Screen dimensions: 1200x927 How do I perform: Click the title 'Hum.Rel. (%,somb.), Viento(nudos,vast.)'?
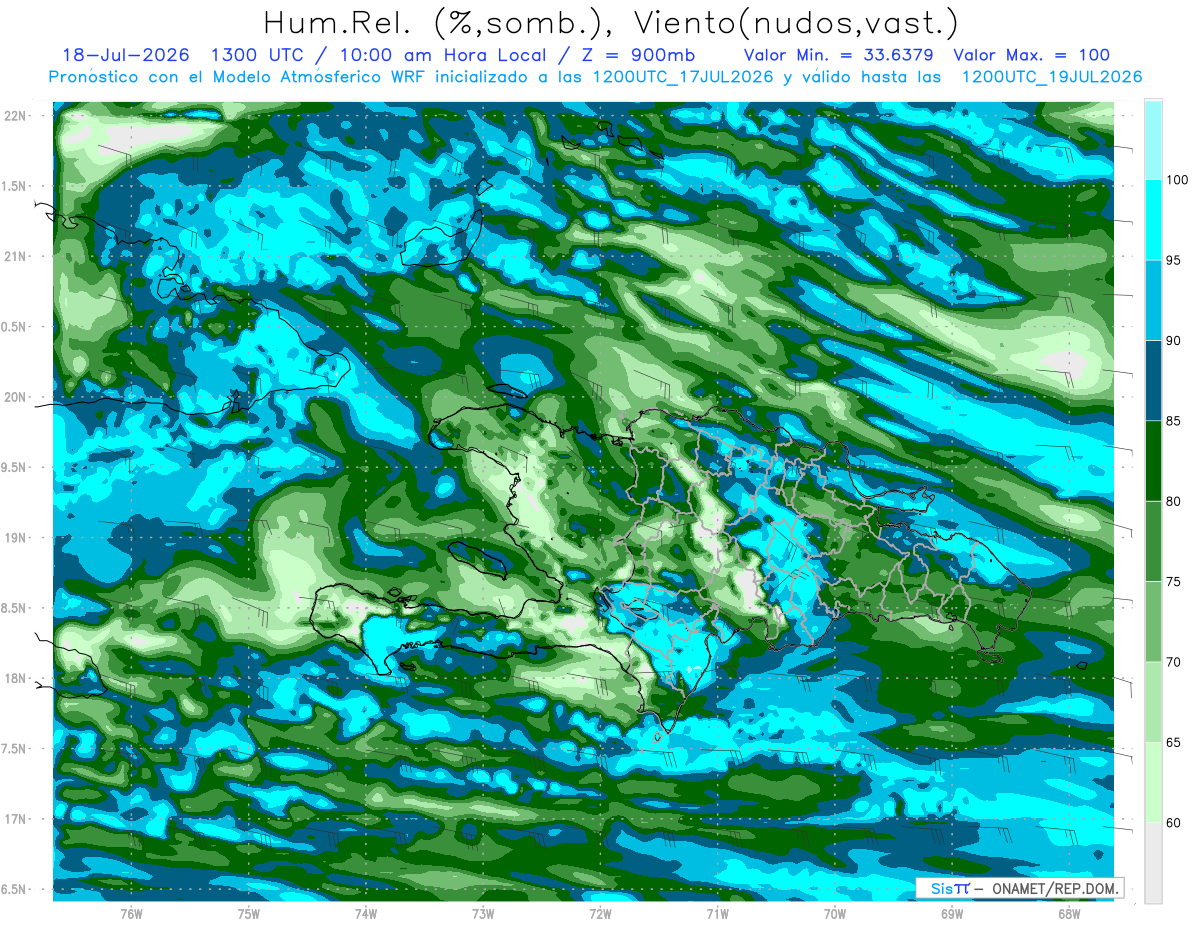pos(611,23)
